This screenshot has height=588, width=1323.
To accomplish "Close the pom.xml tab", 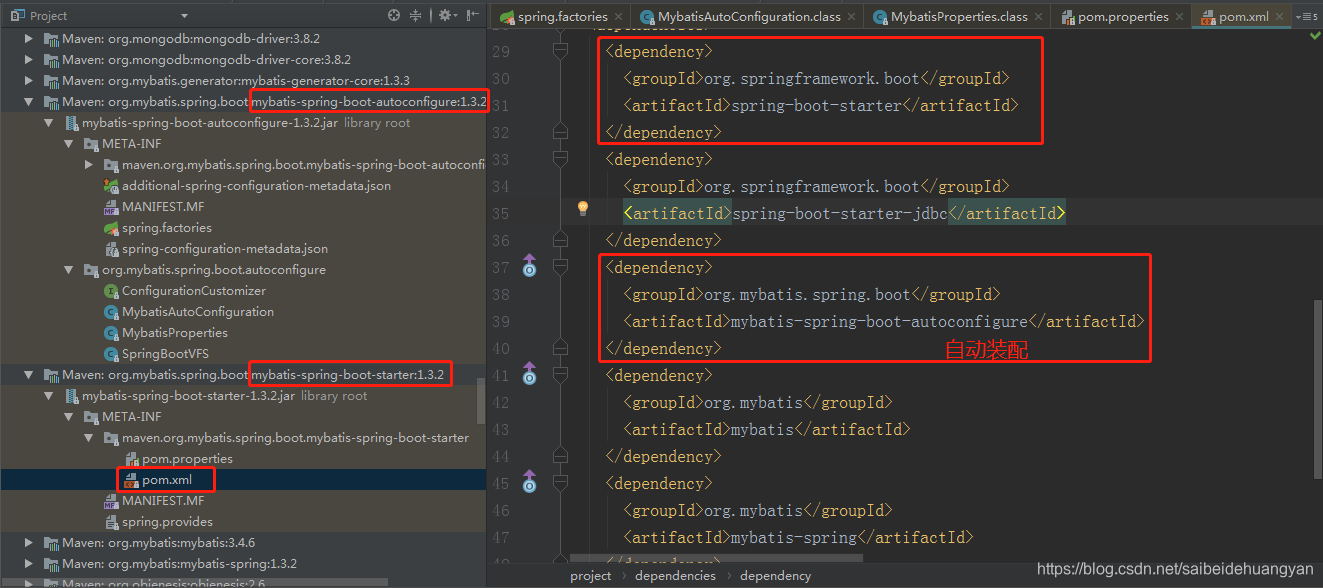I will (x=1281, y=18).
